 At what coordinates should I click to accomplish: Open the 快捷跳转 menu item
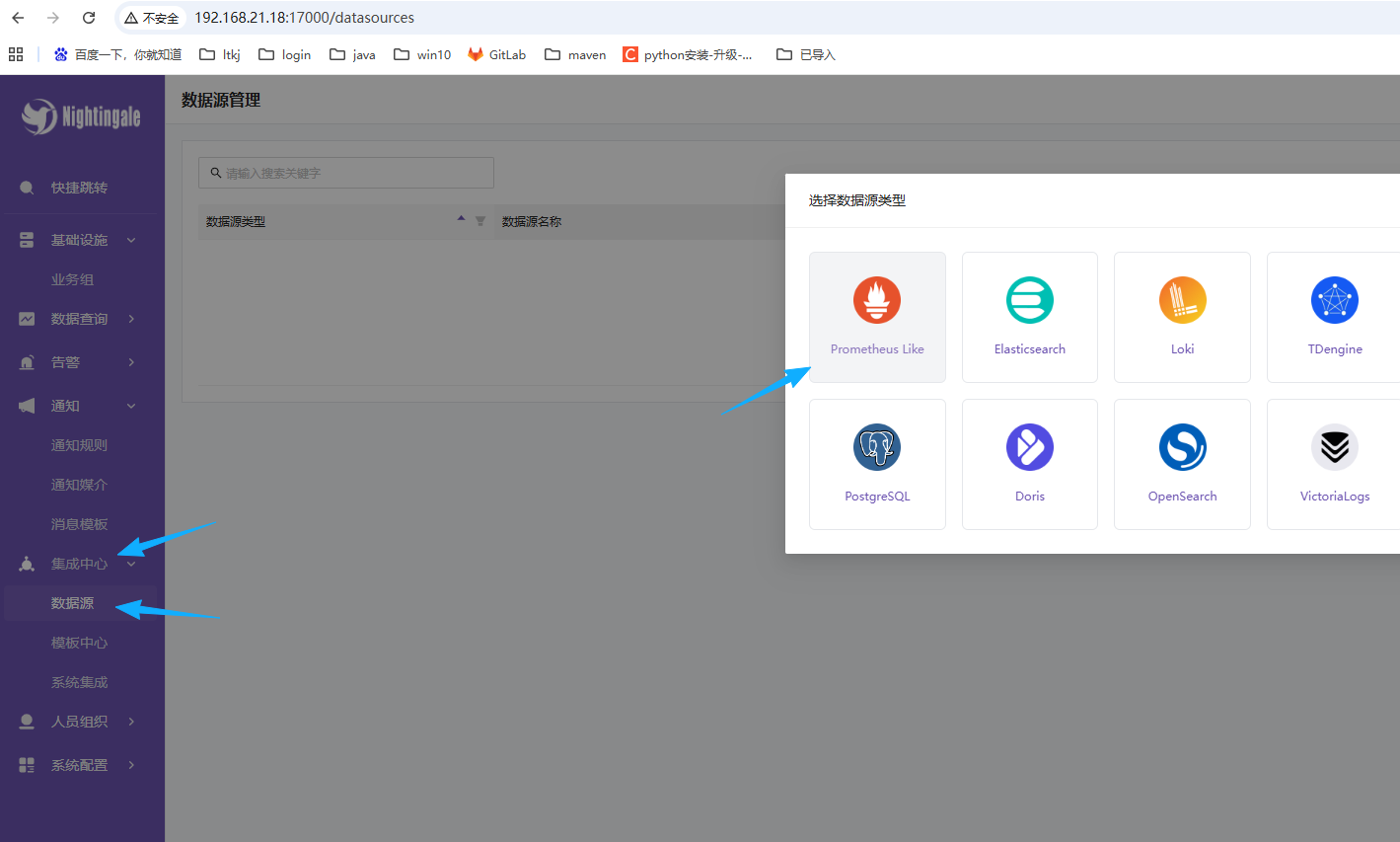79,188
